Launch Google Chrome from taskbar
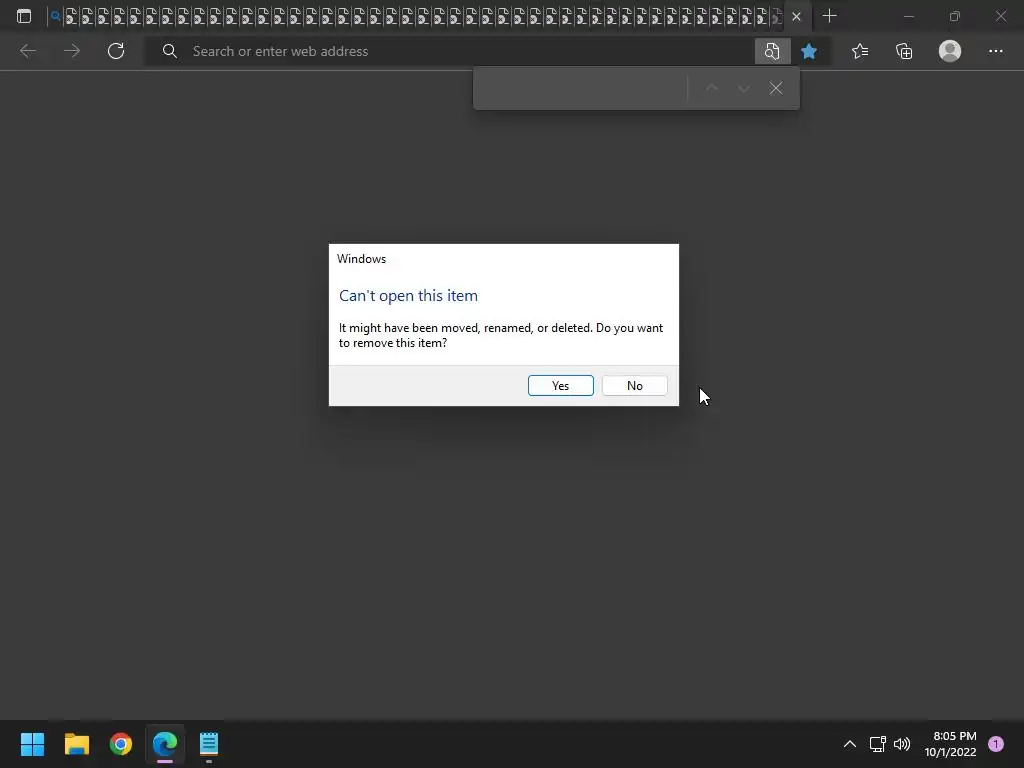 (121, 744)
